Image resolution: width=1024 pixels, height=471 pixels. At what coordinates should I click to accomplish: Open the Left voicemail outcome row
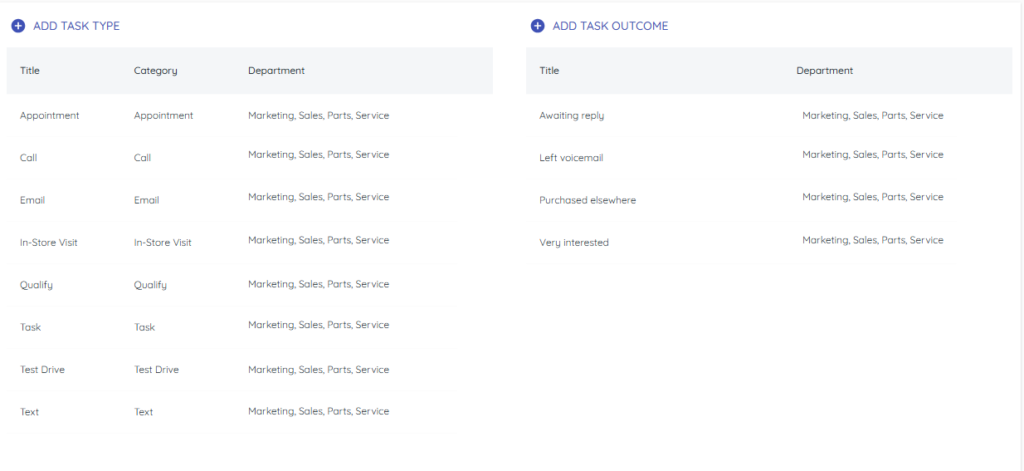point(571,158)
